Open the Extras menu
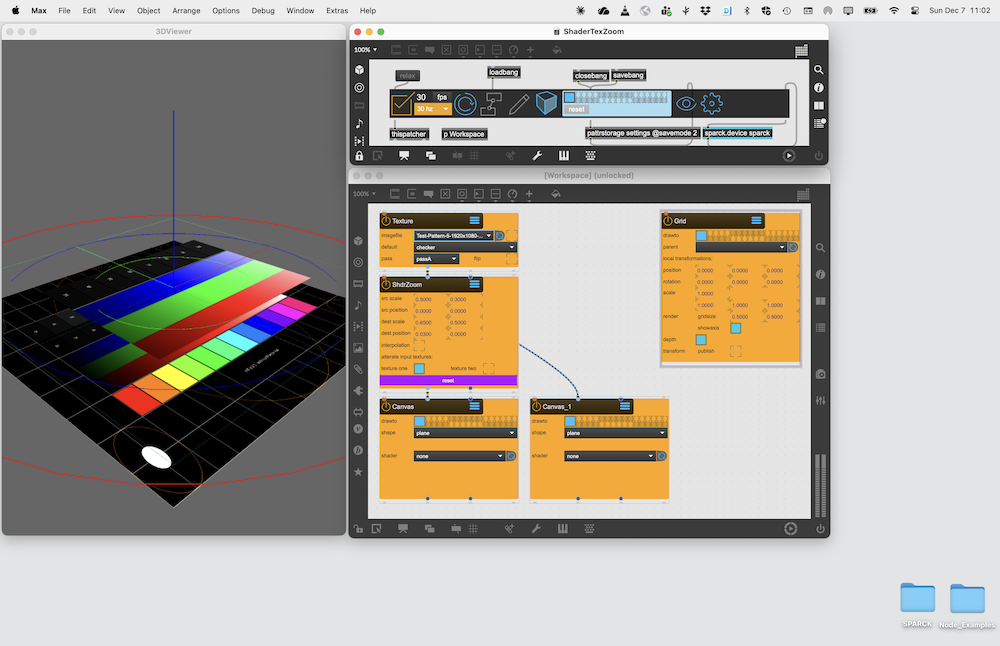The image size is (1000, 646). [x=337, y=10]
